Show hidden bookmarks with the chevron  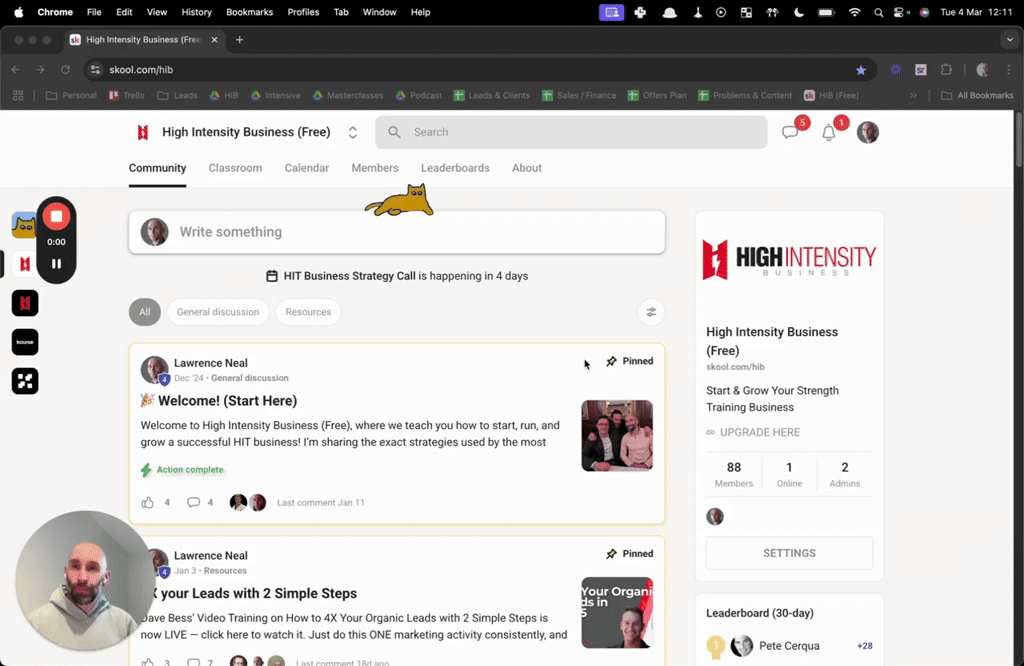(x=913, y=95)
